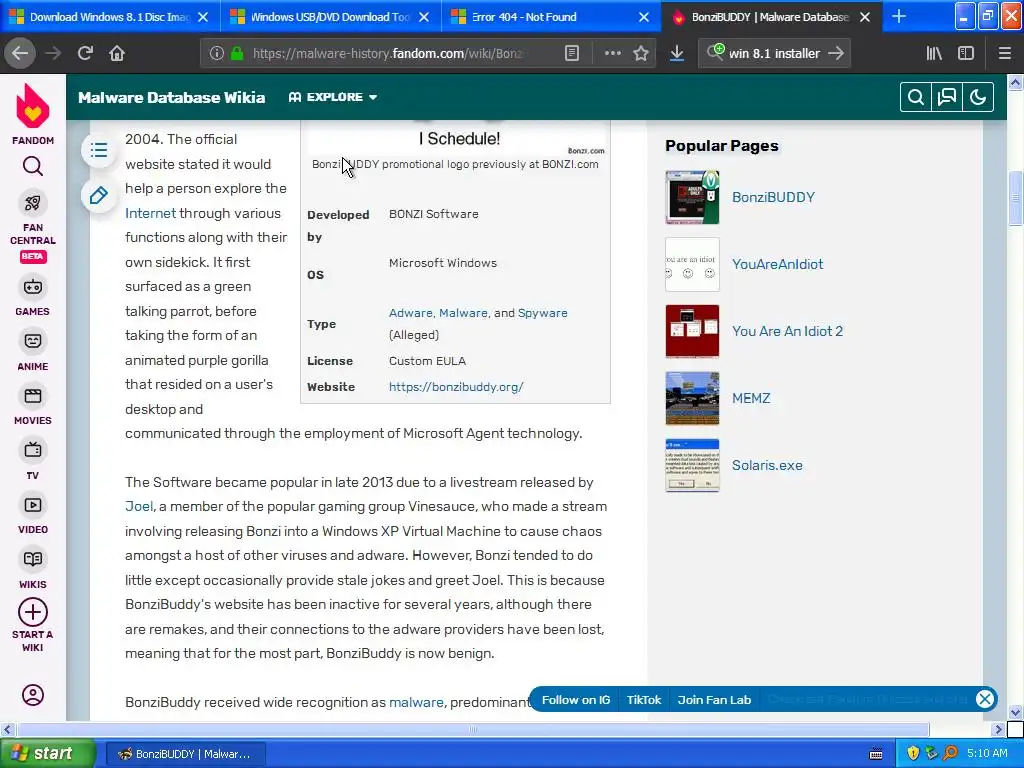
Task: Follow the Spyware type link
Action: [543, 313]
